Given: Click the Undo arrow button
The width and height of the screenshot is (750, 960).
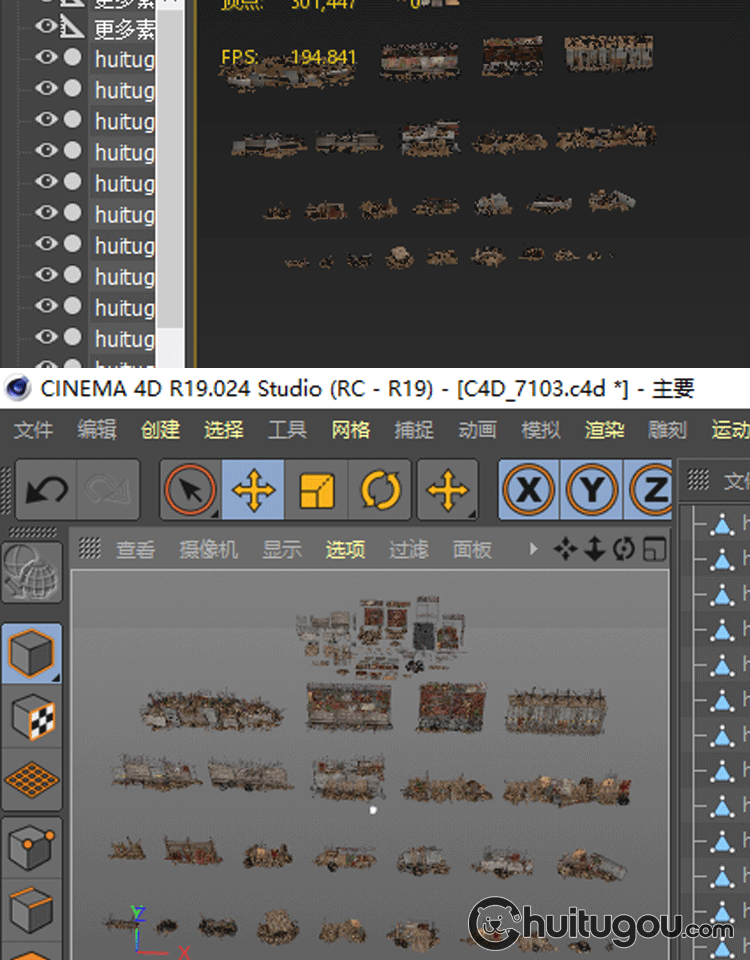Looking at the screenshot, I should click(x=47, y=490).
